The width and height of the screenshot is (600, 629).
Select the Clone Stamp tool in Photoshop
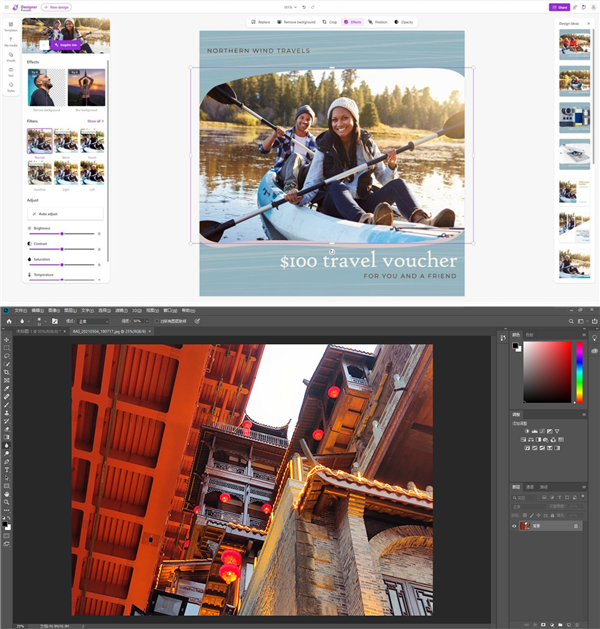tap(6, 413)
